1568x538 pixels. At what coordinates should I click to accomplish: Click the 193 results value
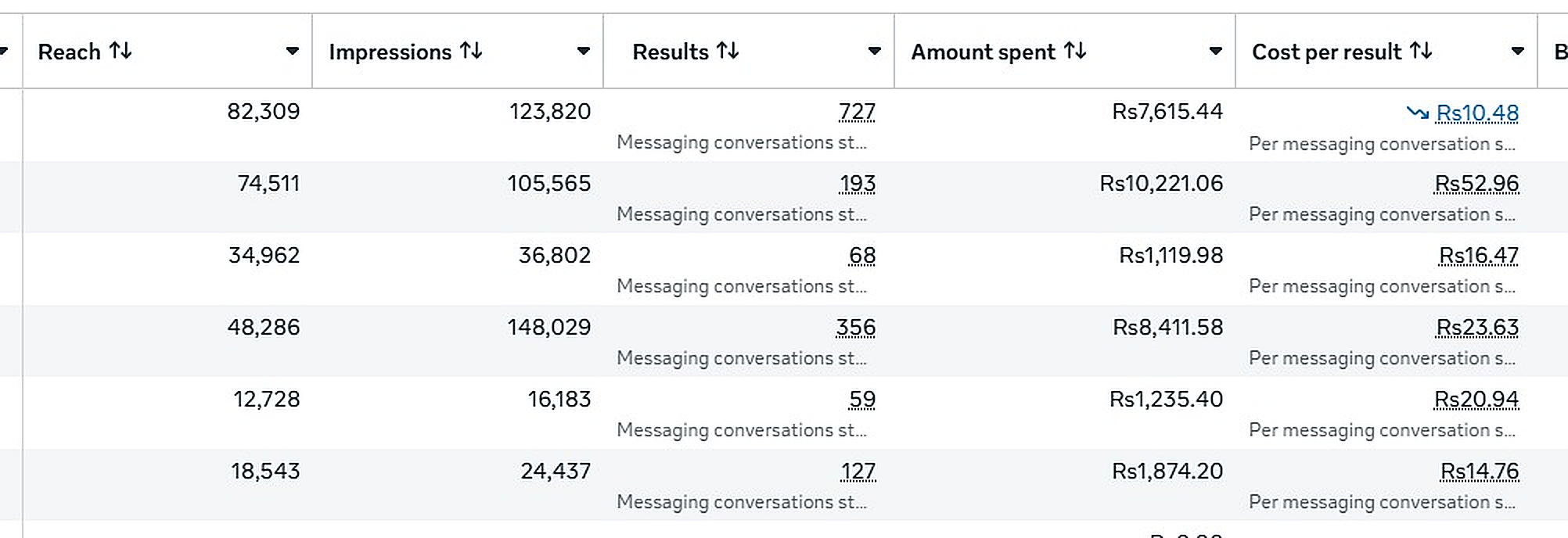[858, 184]
